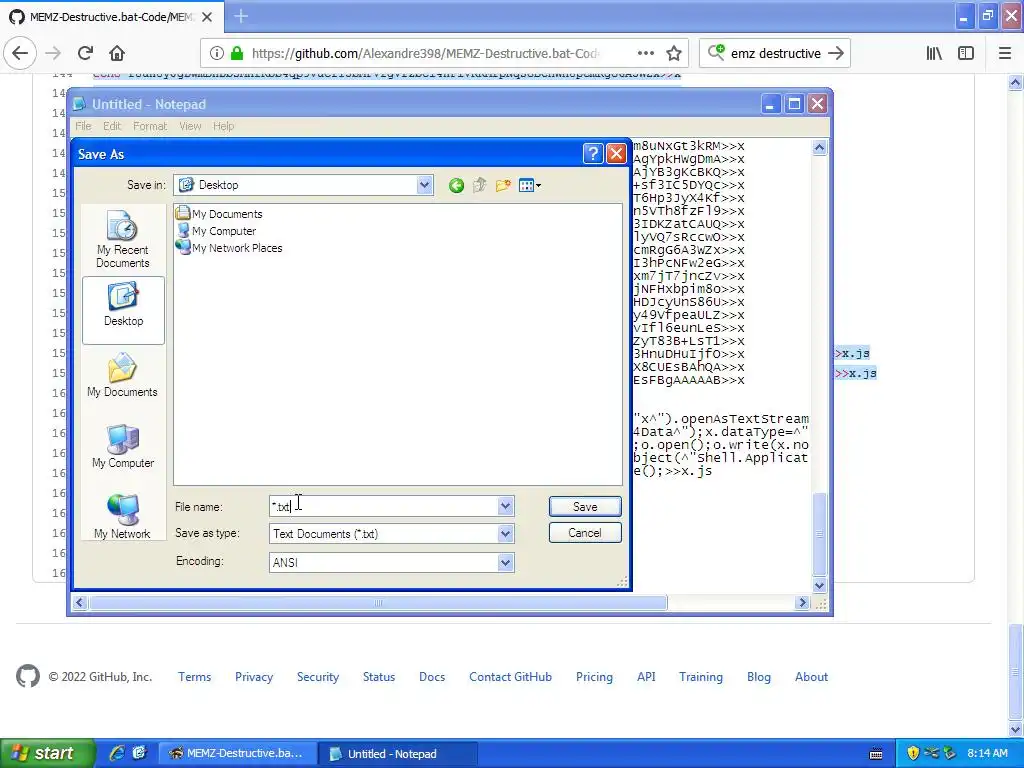
Task: Select My Computer in file list
Action: 217,231
